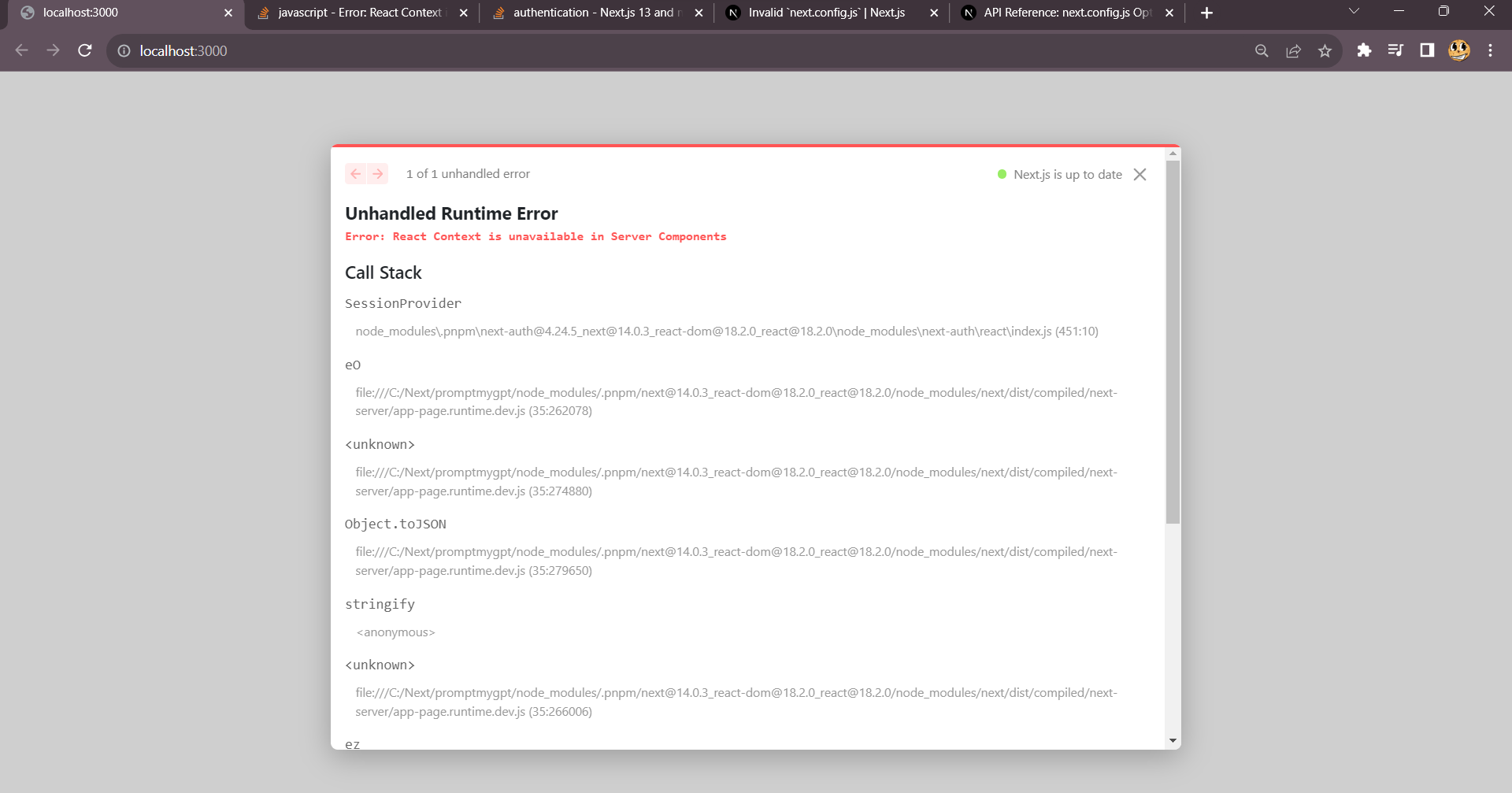Viewport: 1512px width, 793px height.
Task: Dismiss the error overlay with the X
Action: 1140,174
